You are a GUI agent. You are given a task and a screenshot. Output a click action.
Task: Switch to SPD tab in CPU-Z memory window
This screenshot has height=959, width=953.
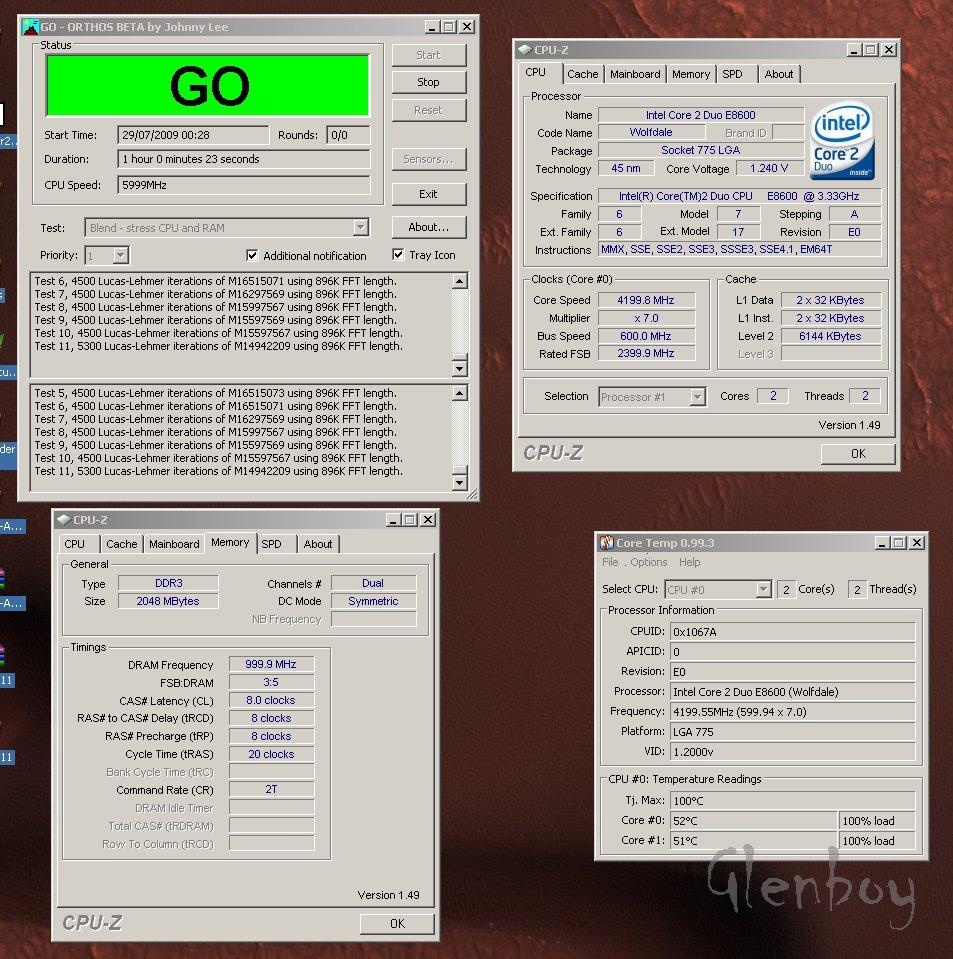tap(271, 544)
